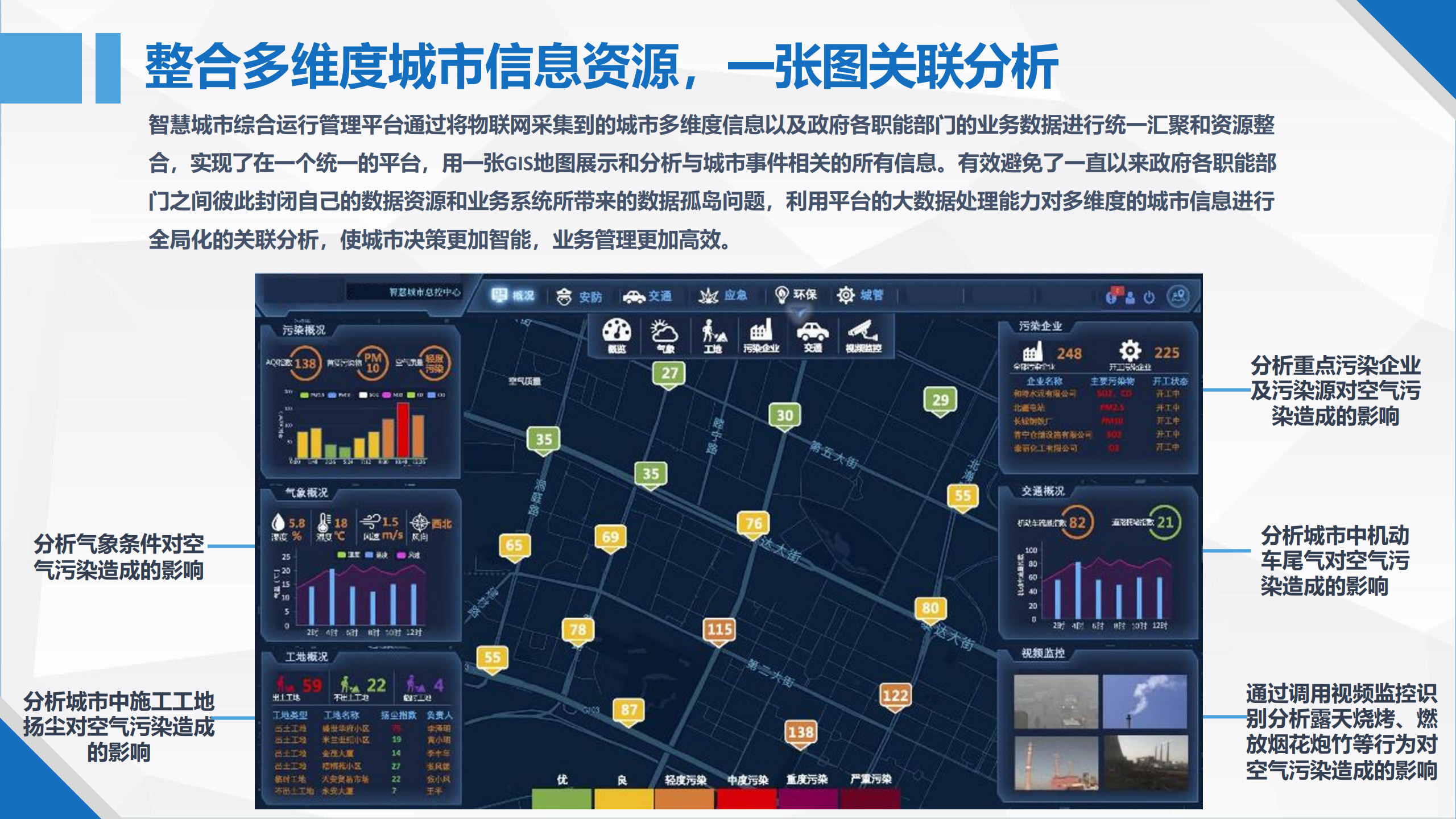Click the user person icon beside power
This screenshot has width=1456, height=819.
point(1130,297)
